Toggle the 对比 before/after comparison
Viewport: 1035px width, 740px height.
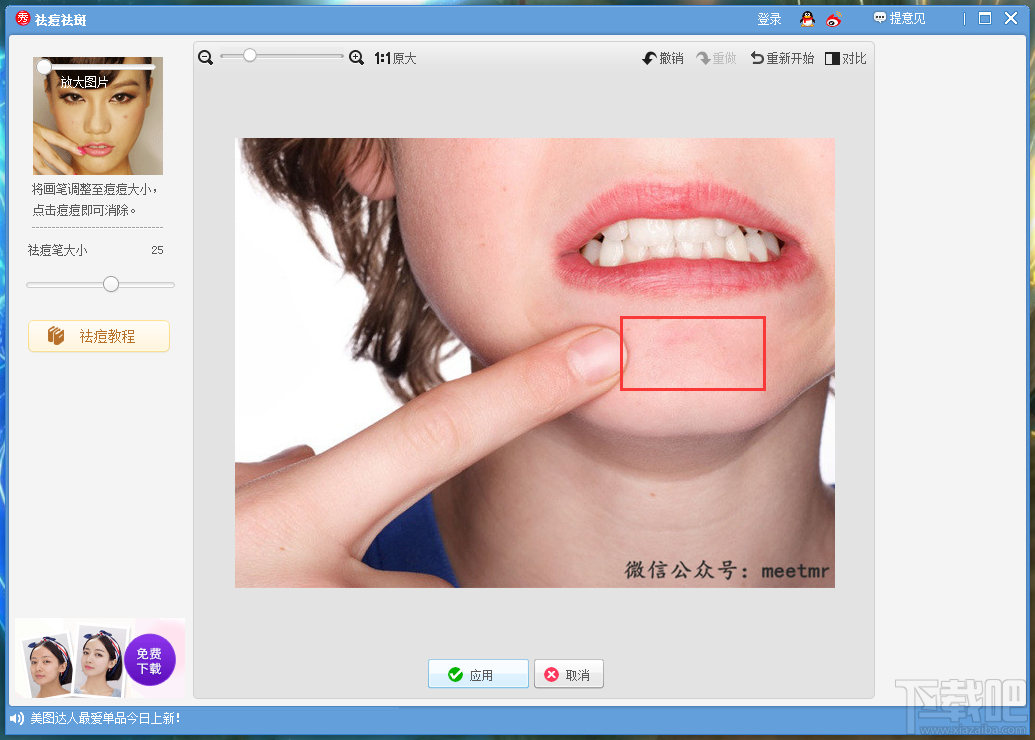846,59
